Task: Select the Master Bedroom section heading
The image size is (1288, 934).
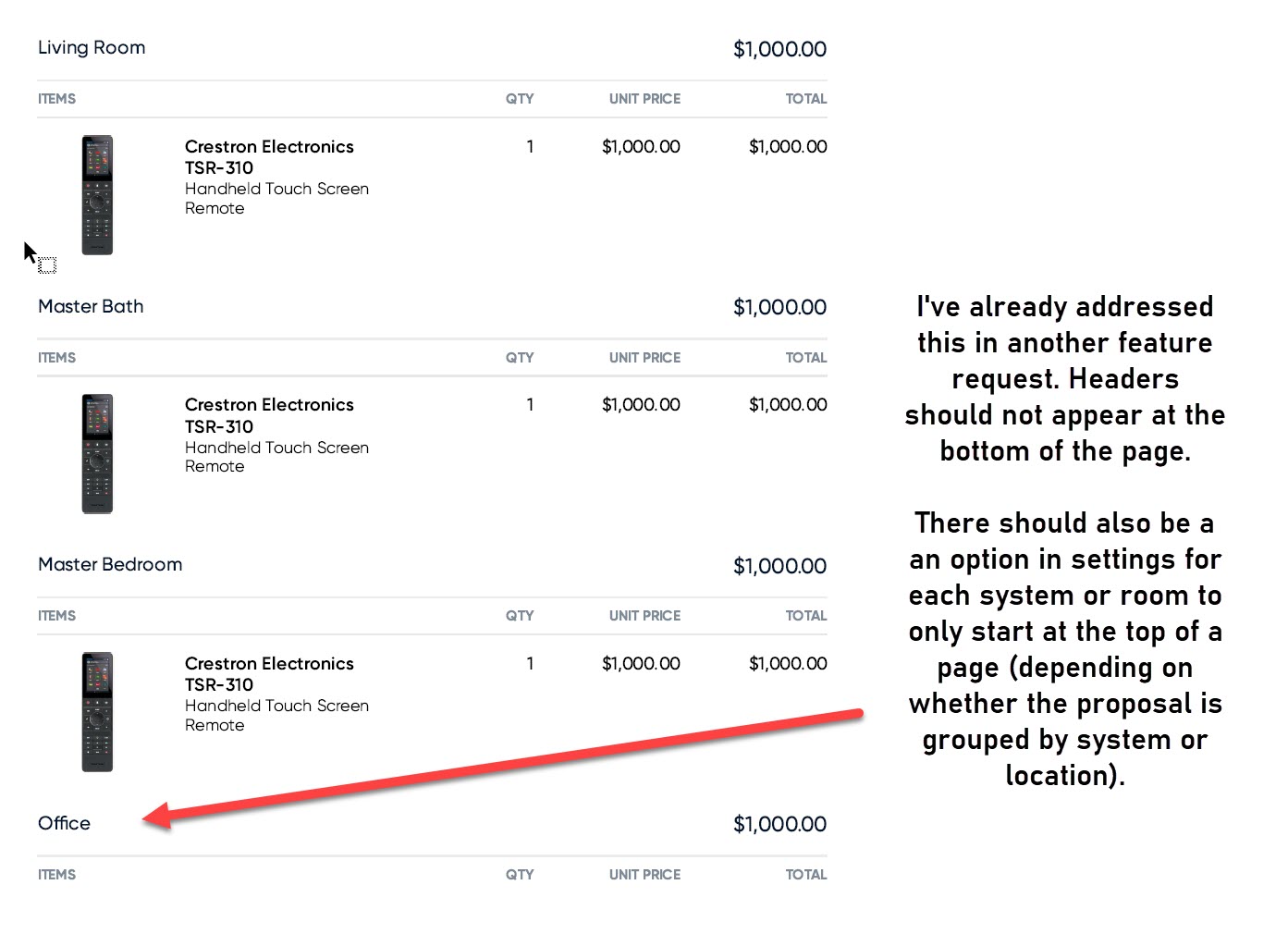Action: tap(110, 564)
